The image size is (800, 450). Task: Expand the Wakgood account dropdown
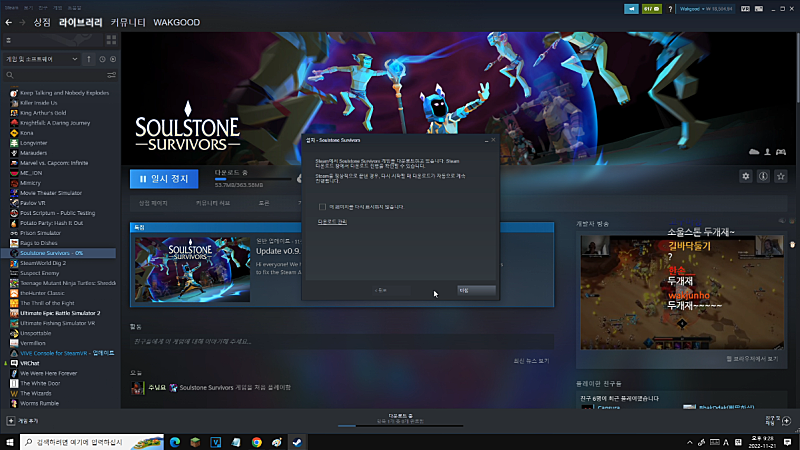[x=706, y=9]
